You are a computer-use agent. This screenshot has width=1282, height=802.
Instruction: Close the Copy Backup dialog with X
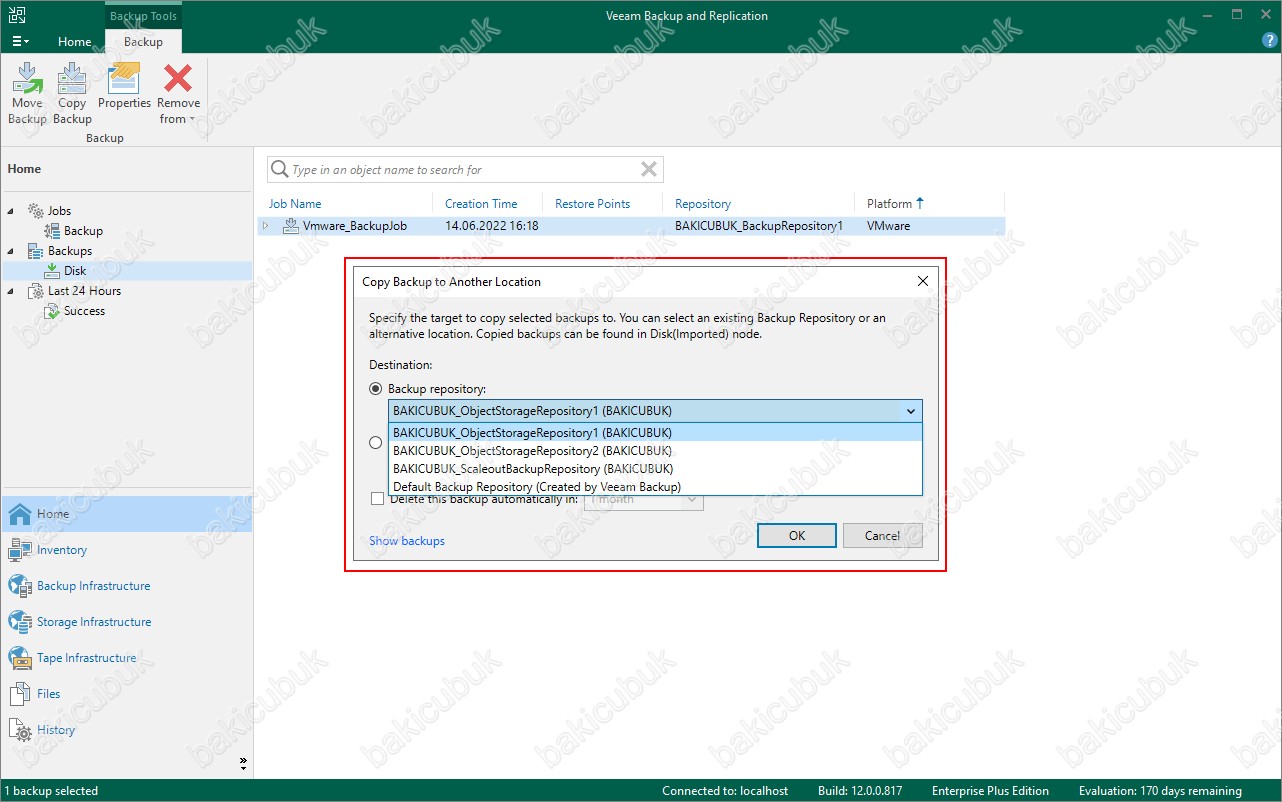pos(923,282)
